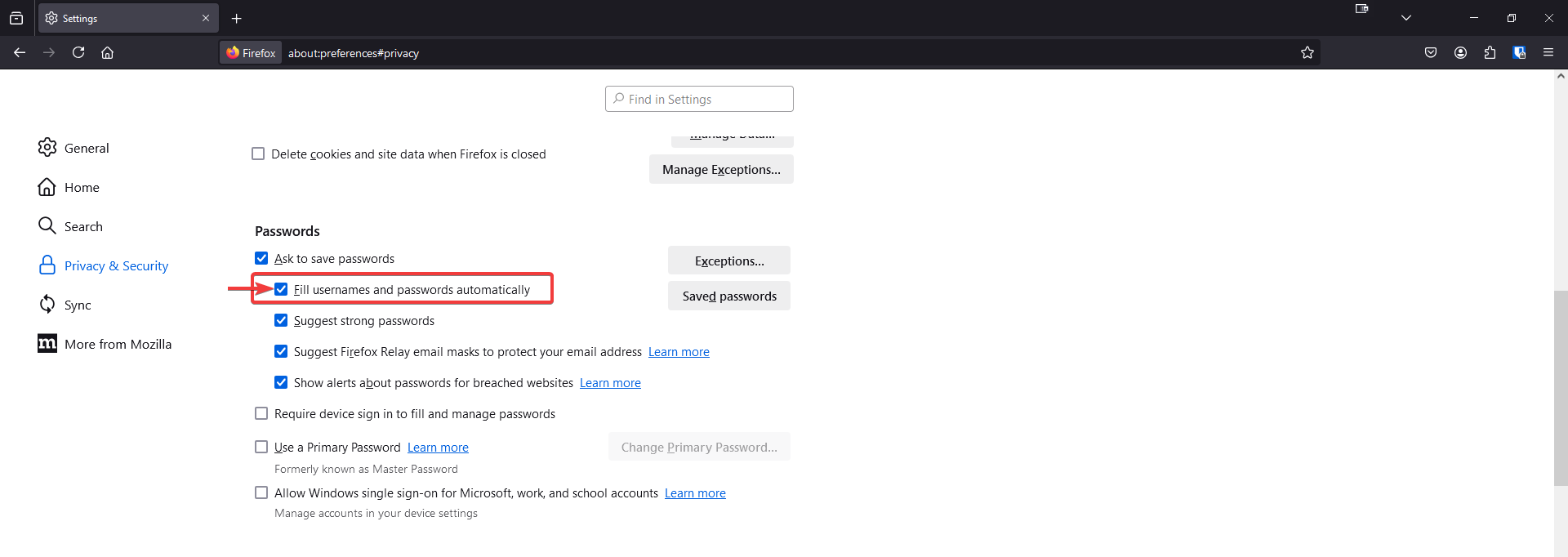
Task: Go to the Firefox Home page icon
Action: click(107, 52)
